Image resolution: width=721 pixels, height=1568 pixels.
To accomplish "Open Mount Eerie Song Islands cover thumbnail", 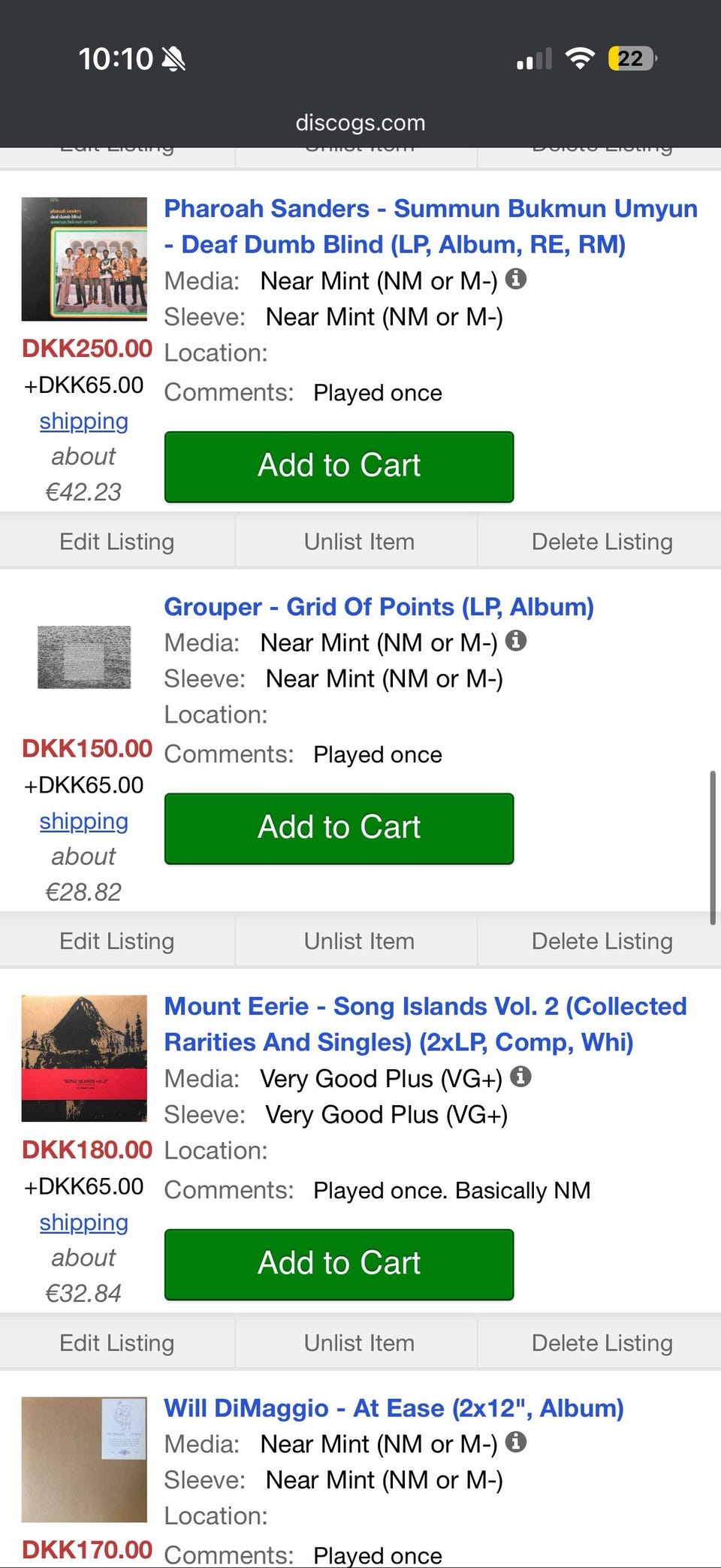I will [x=84, y=1058].
